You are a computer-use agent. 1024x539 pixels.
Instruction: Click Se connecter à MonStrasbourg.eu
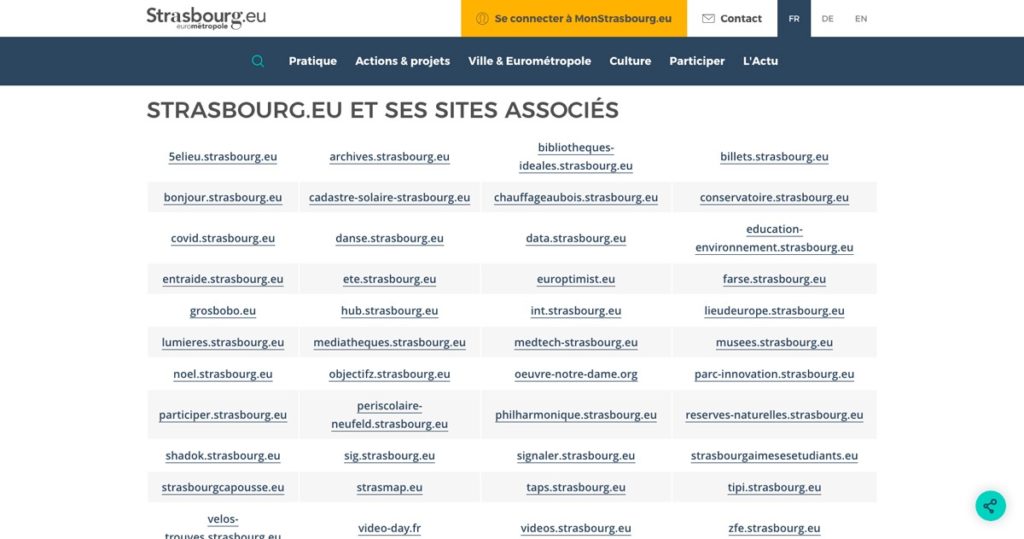574,18
